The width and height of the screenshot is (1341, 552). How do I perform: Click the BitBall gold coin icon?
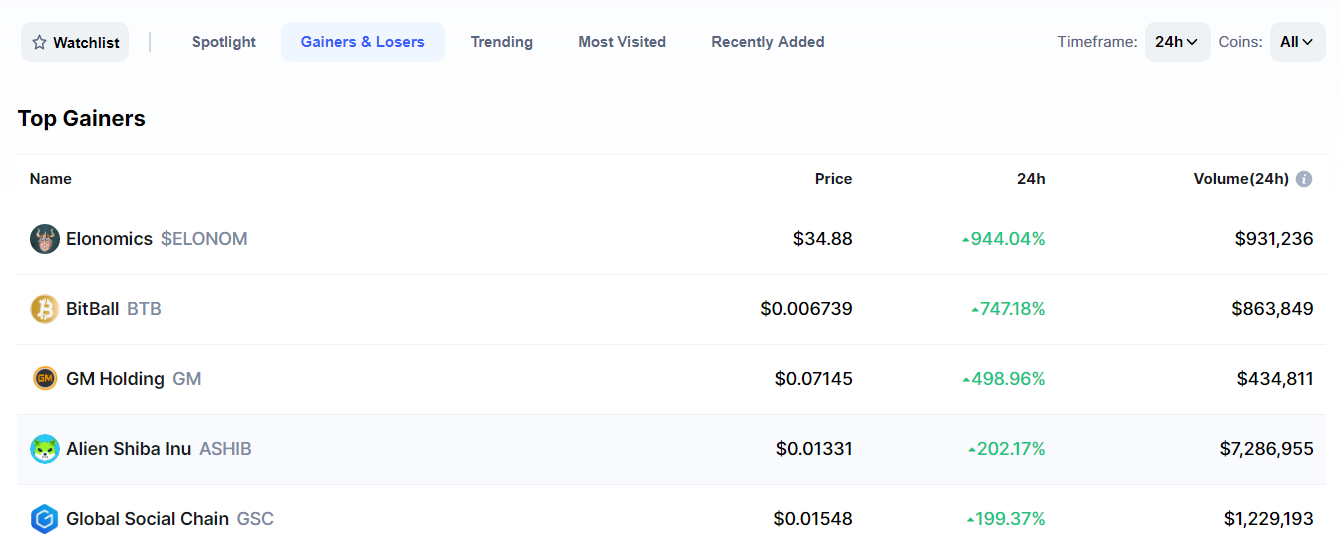[45, 309]
